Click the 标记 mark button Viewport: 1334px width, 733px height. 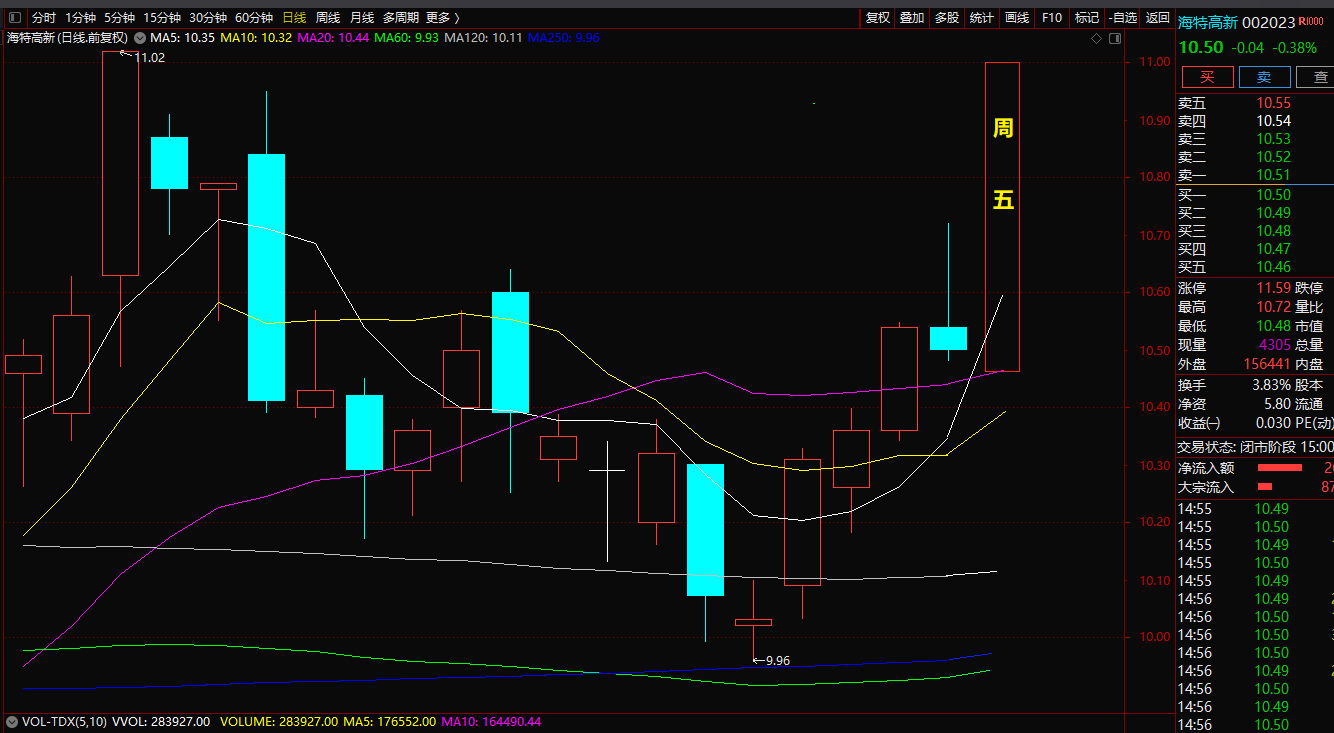tap(1086, 18)
